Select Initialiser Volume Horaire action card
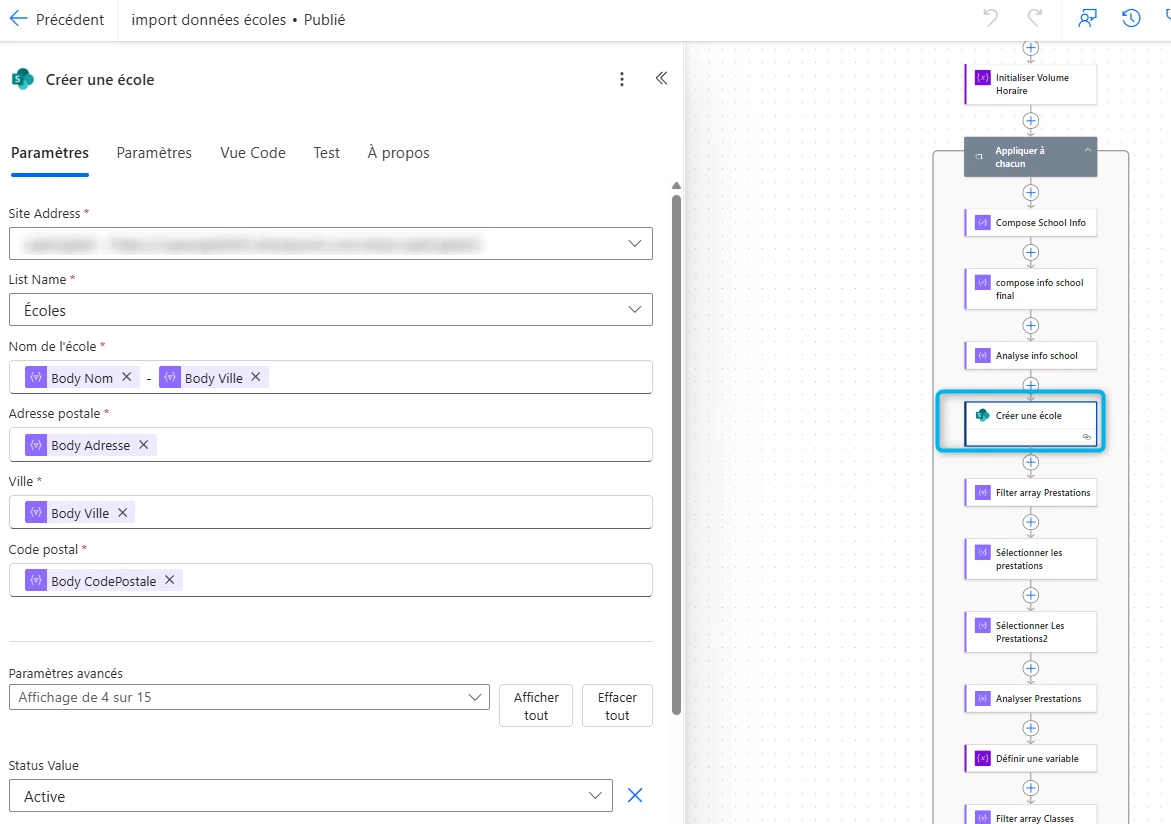Viewport: 1171px width, 824px height. coord(1031,84)
